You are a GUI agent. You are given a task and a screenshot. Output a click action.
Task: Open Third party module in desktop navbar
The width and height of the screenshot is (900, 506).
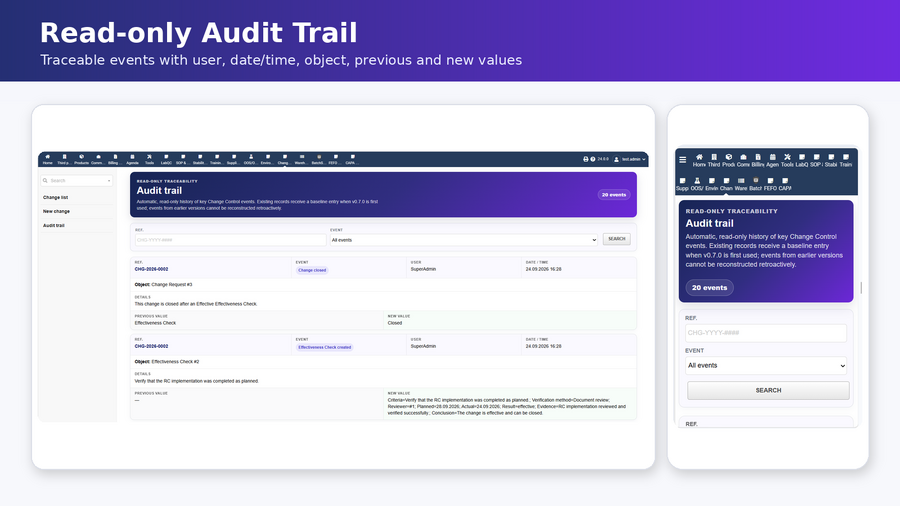click(x=64, y=159)
